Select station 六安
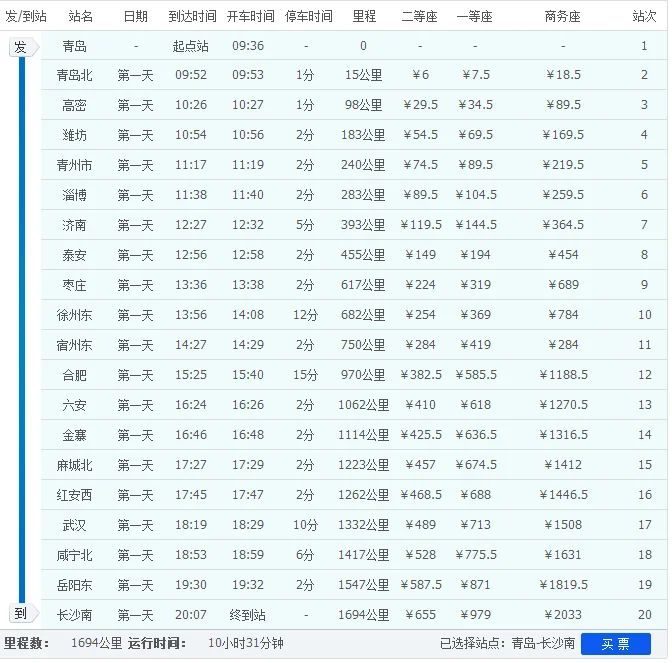672x663 pixels. [x=75, y=405]
